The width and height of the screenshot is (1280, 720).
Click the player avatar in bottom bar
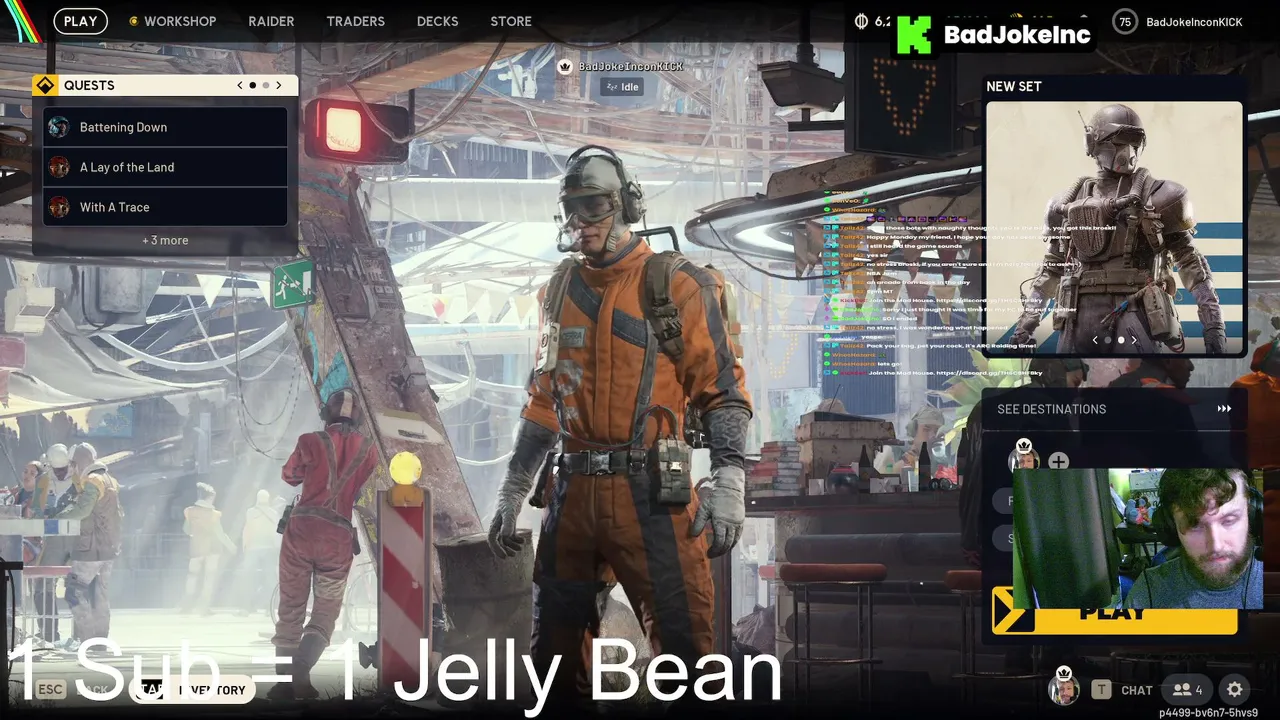pyautogui.click(x=1064, y=688)
